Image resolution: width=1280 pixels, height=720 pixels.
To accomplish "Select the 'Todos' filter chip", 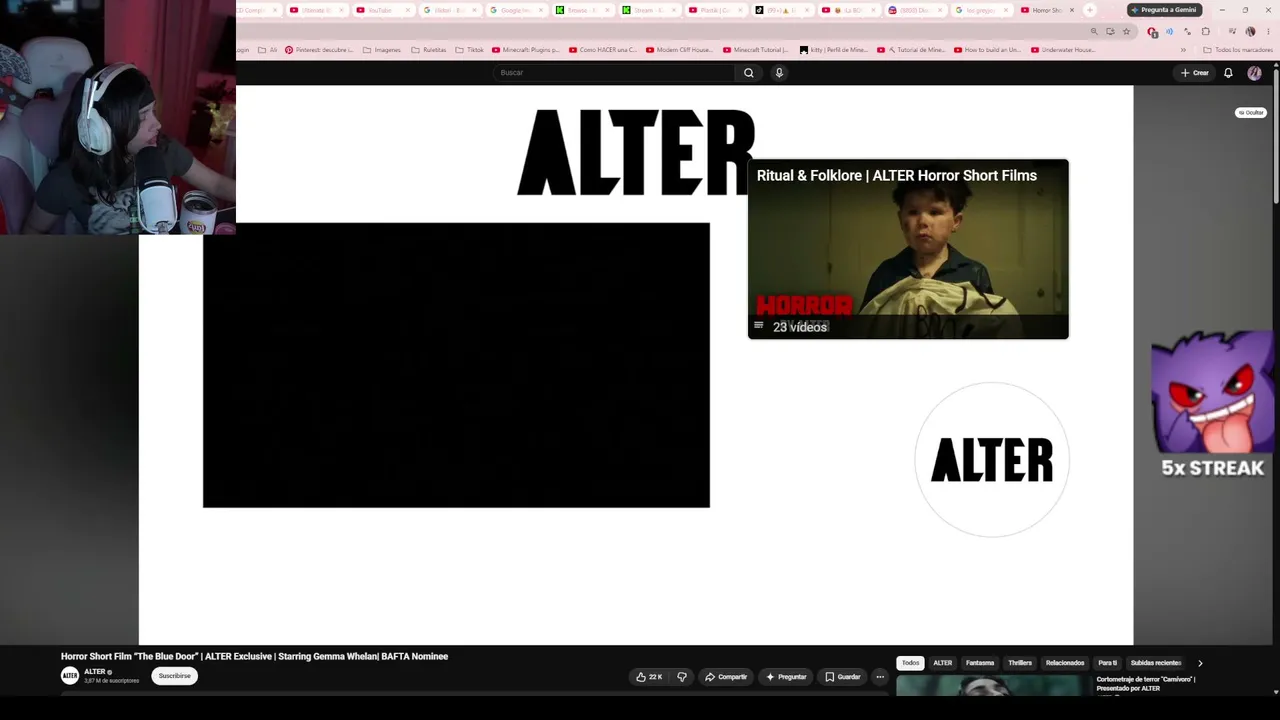I will pyautogui.click(x=910, y=663).
